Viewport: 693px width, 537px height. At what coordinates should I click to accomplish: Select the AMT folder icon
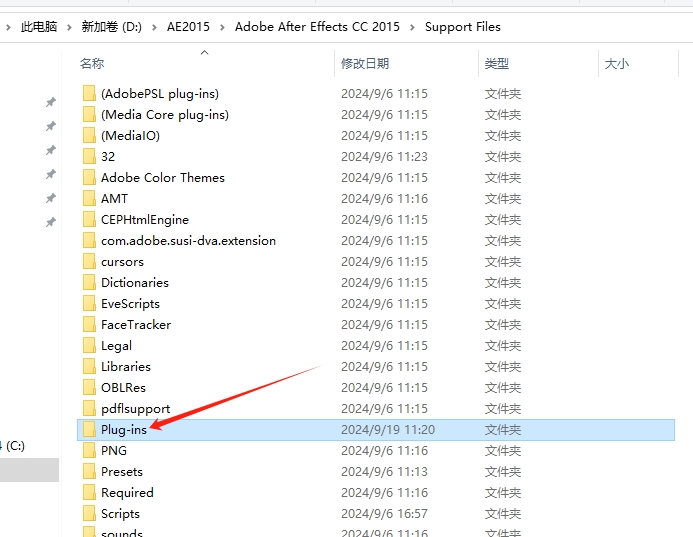(89, 198)
